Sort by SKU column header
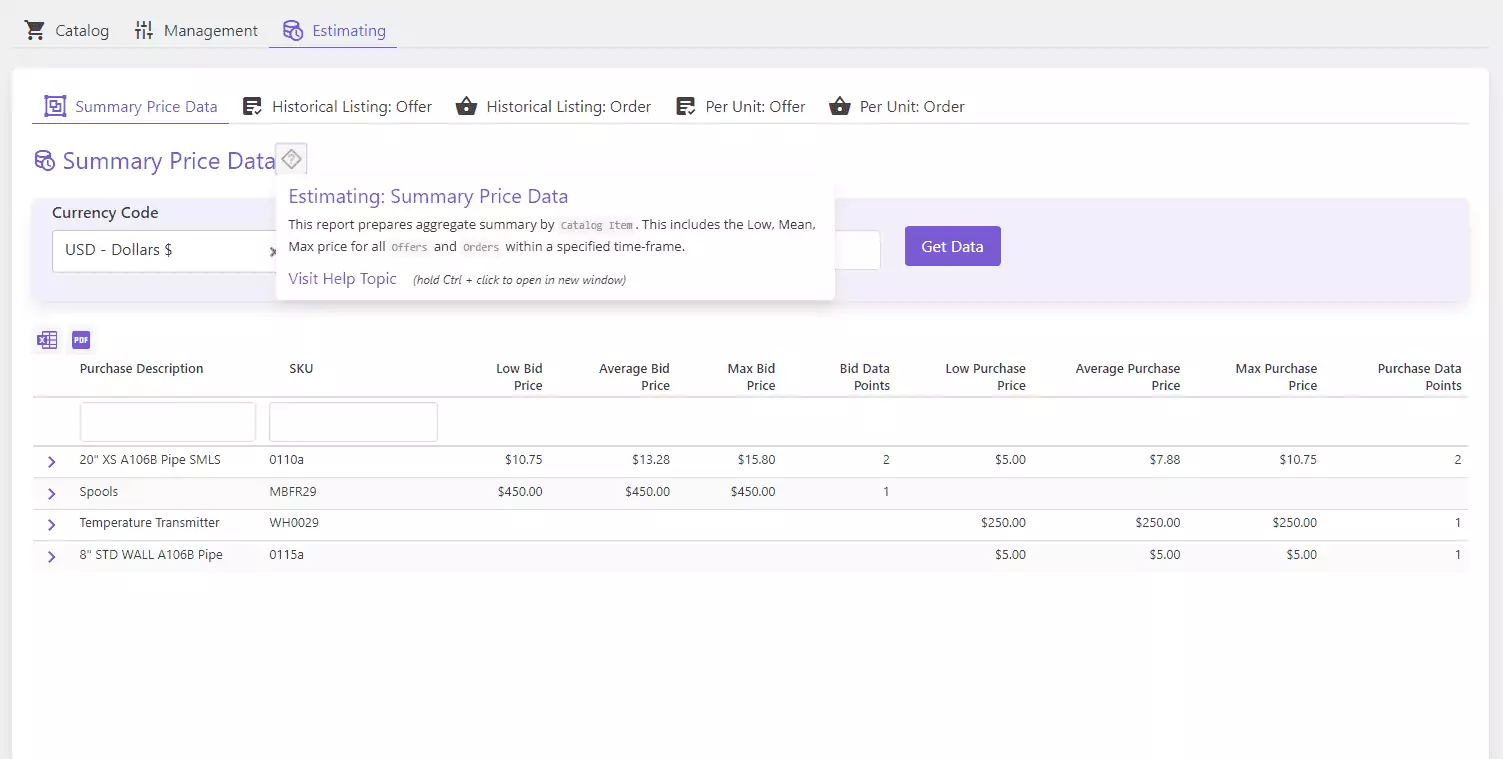 point(301,369)
